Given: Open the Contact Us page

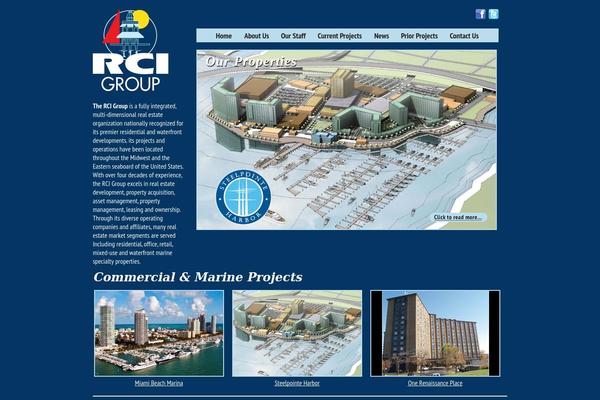Looking at the screenshot, I should [x=464, y=36].
